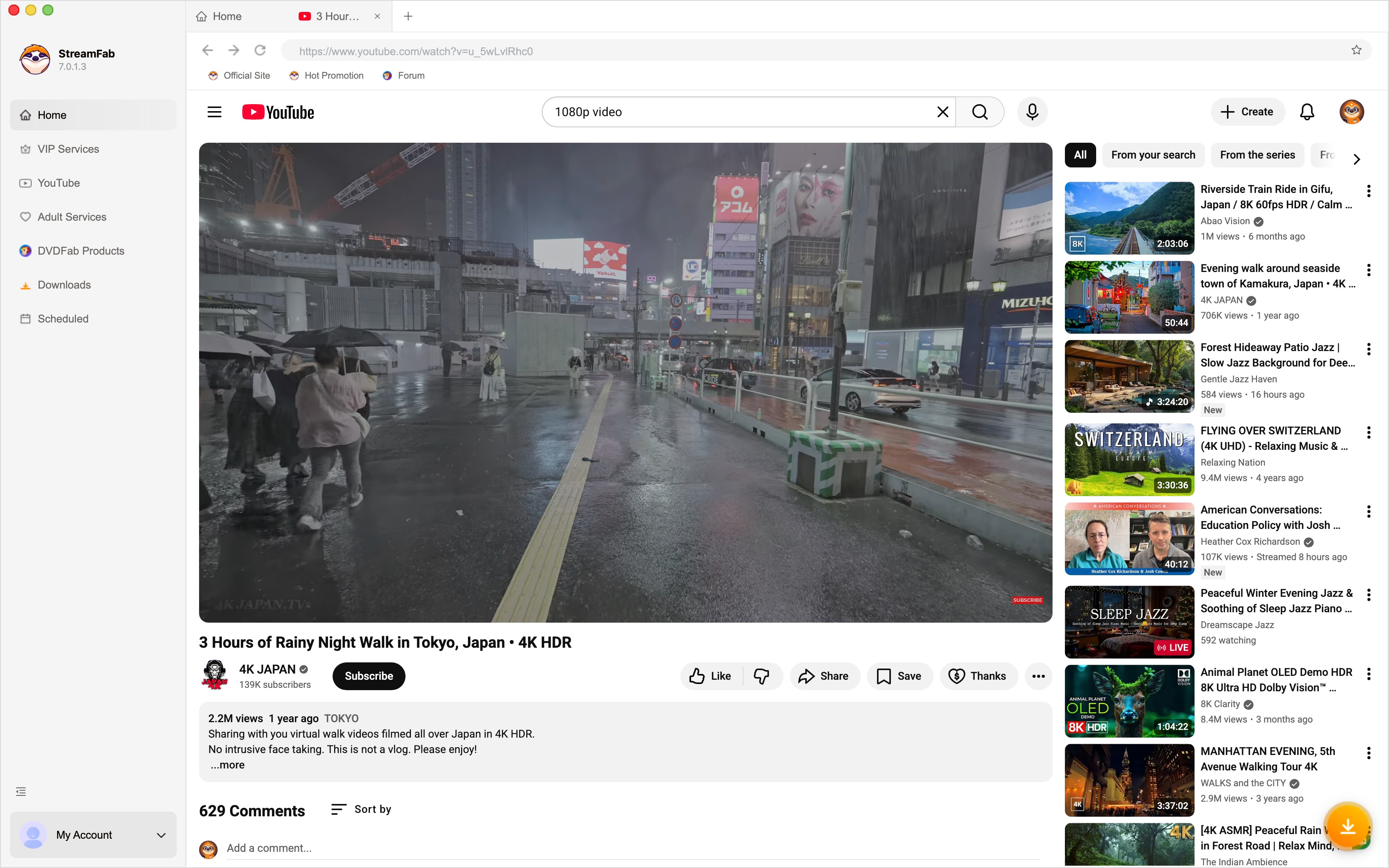1389x868 pixels.
Task: Select the From your search filter chip
Action: pos(1153,154)
